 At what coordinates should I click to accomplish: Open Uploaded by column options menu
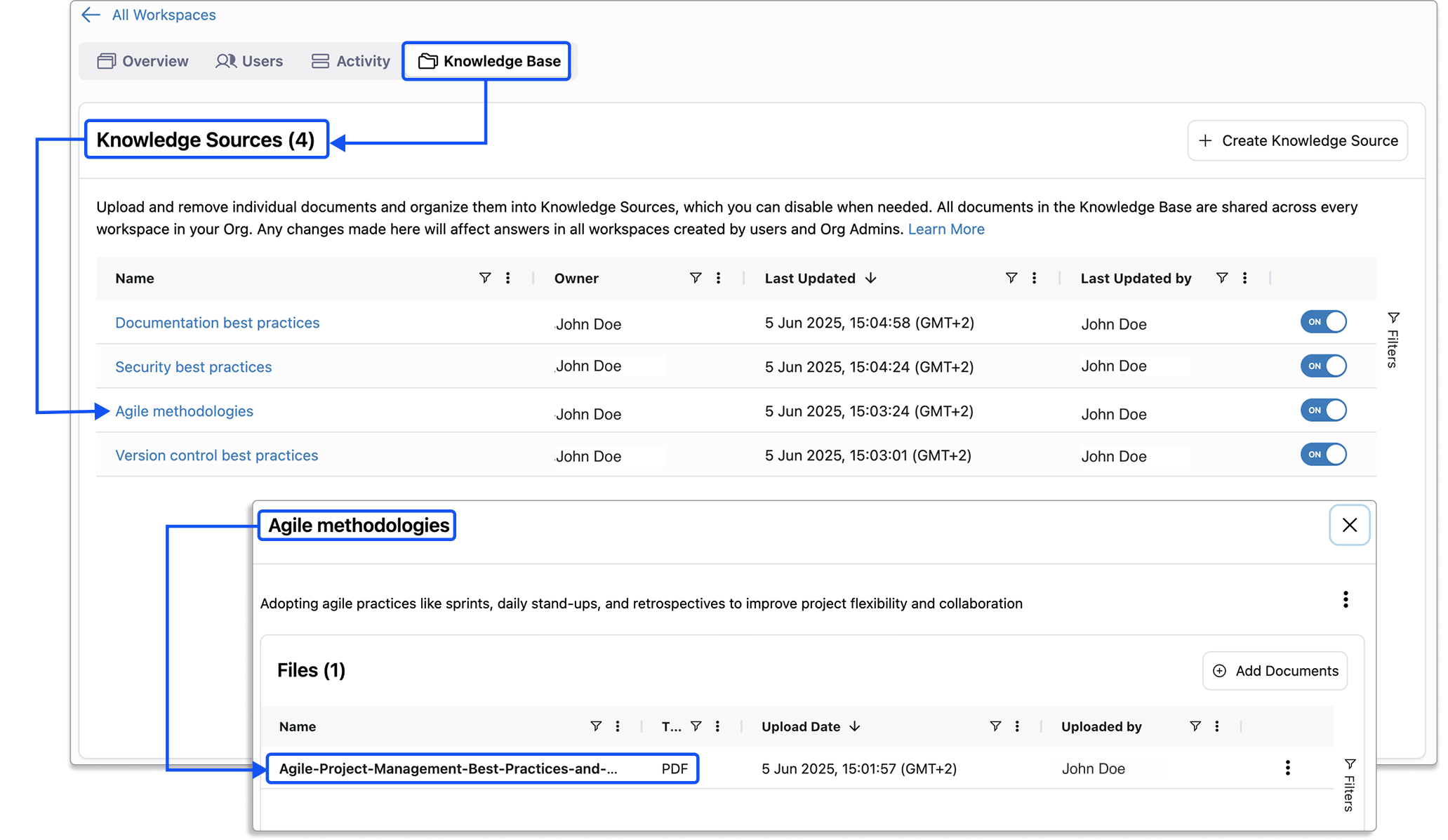pyautogui.click(x=1216, y=726)
